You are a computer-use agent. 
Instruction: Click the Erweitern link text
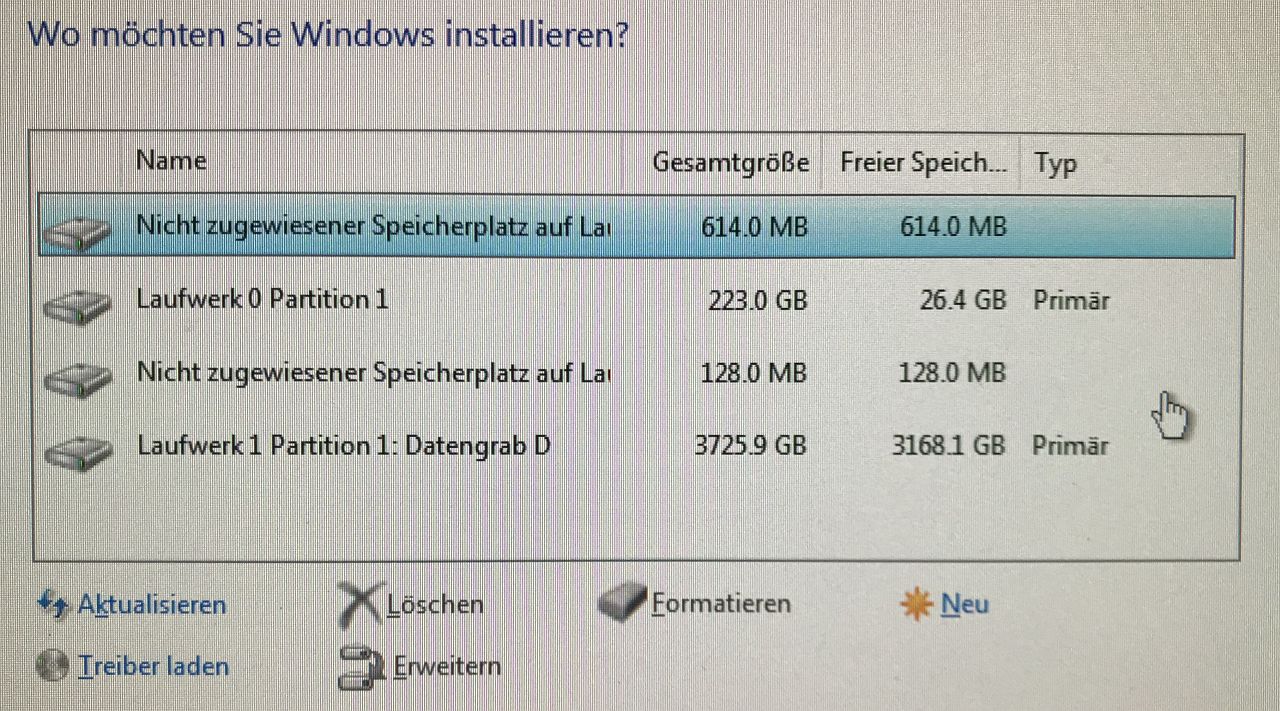click(447, 666)
